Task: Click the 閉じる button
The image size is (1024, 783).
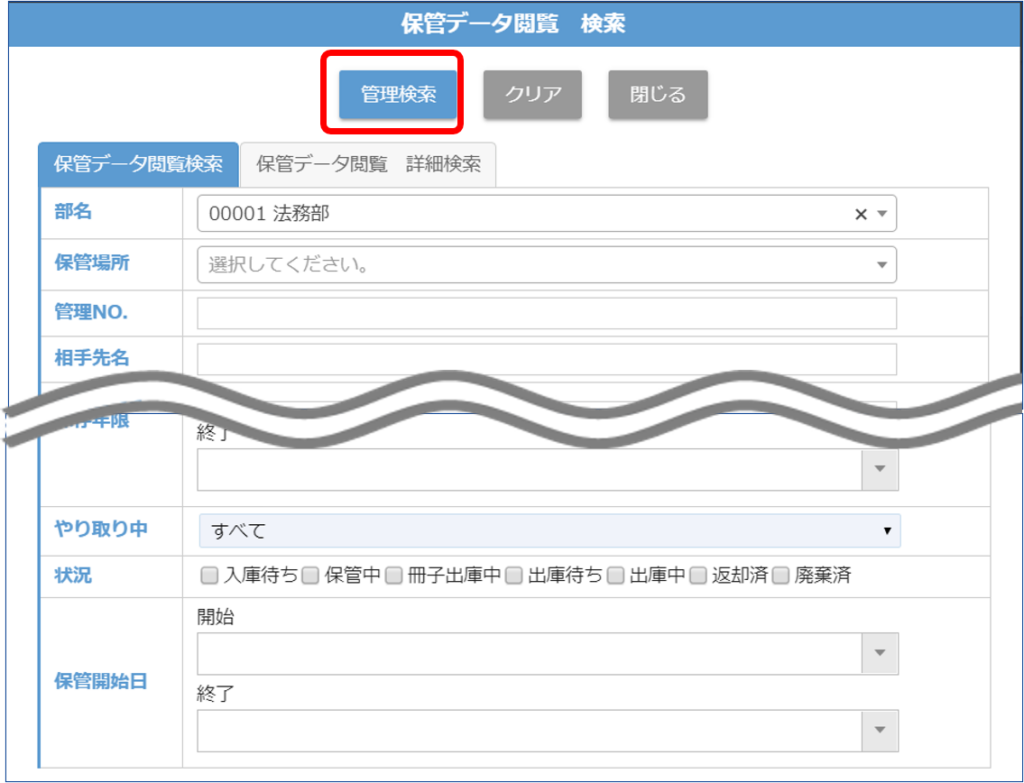Action: (x=658, y=95)
